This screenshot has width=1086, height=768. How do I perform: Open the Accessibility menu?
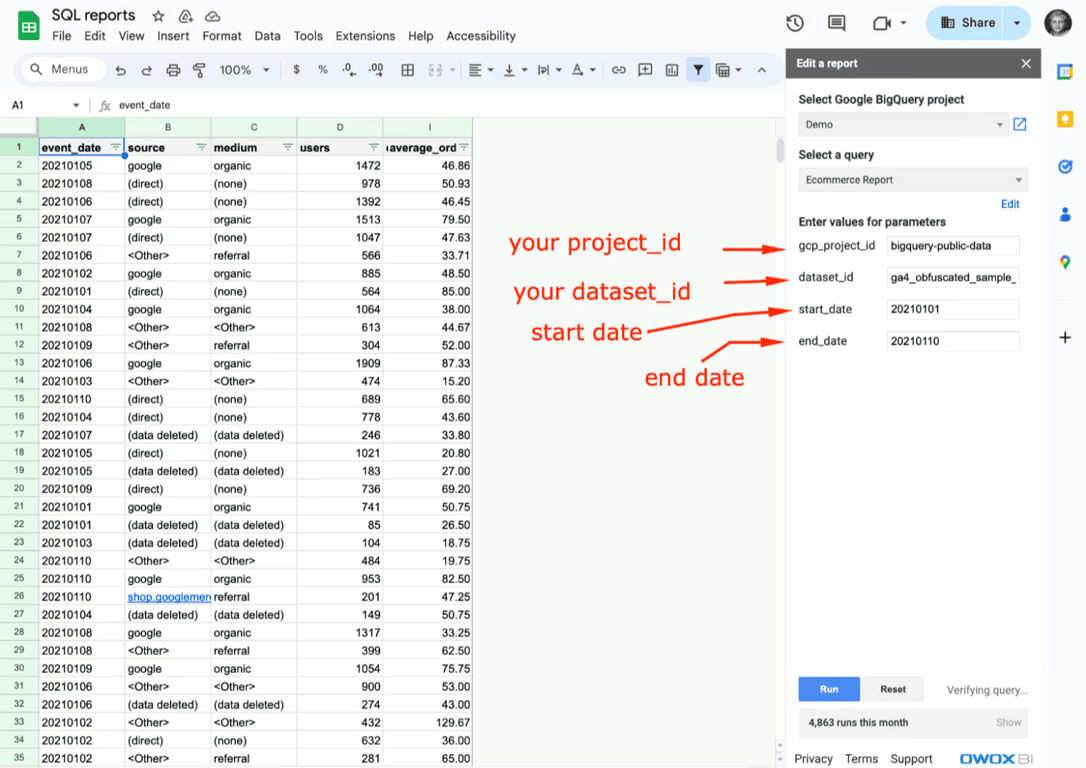pos(481,36)
